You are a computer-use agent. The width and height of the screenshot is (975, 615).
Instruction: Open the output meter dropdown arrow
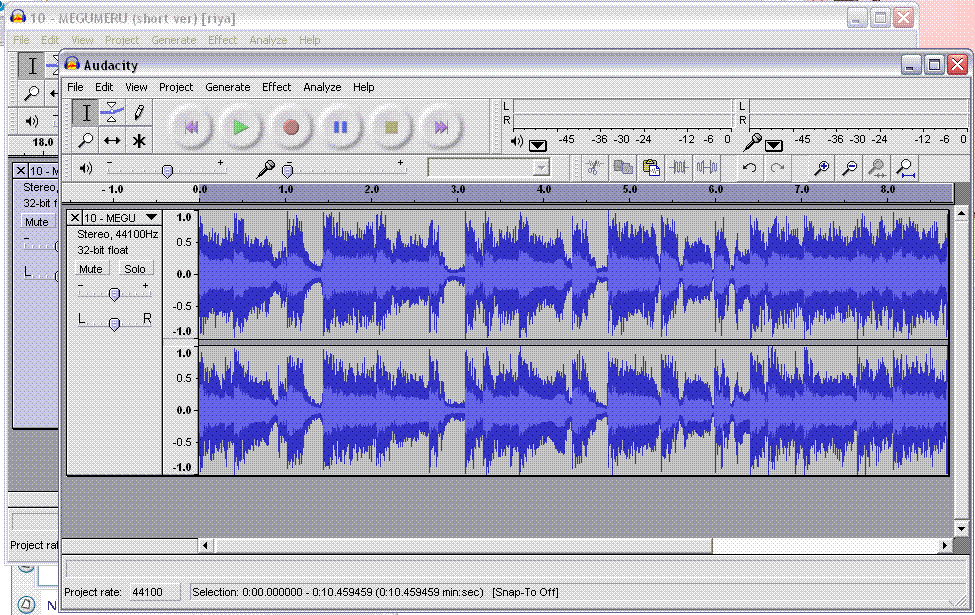click(538, 144)
